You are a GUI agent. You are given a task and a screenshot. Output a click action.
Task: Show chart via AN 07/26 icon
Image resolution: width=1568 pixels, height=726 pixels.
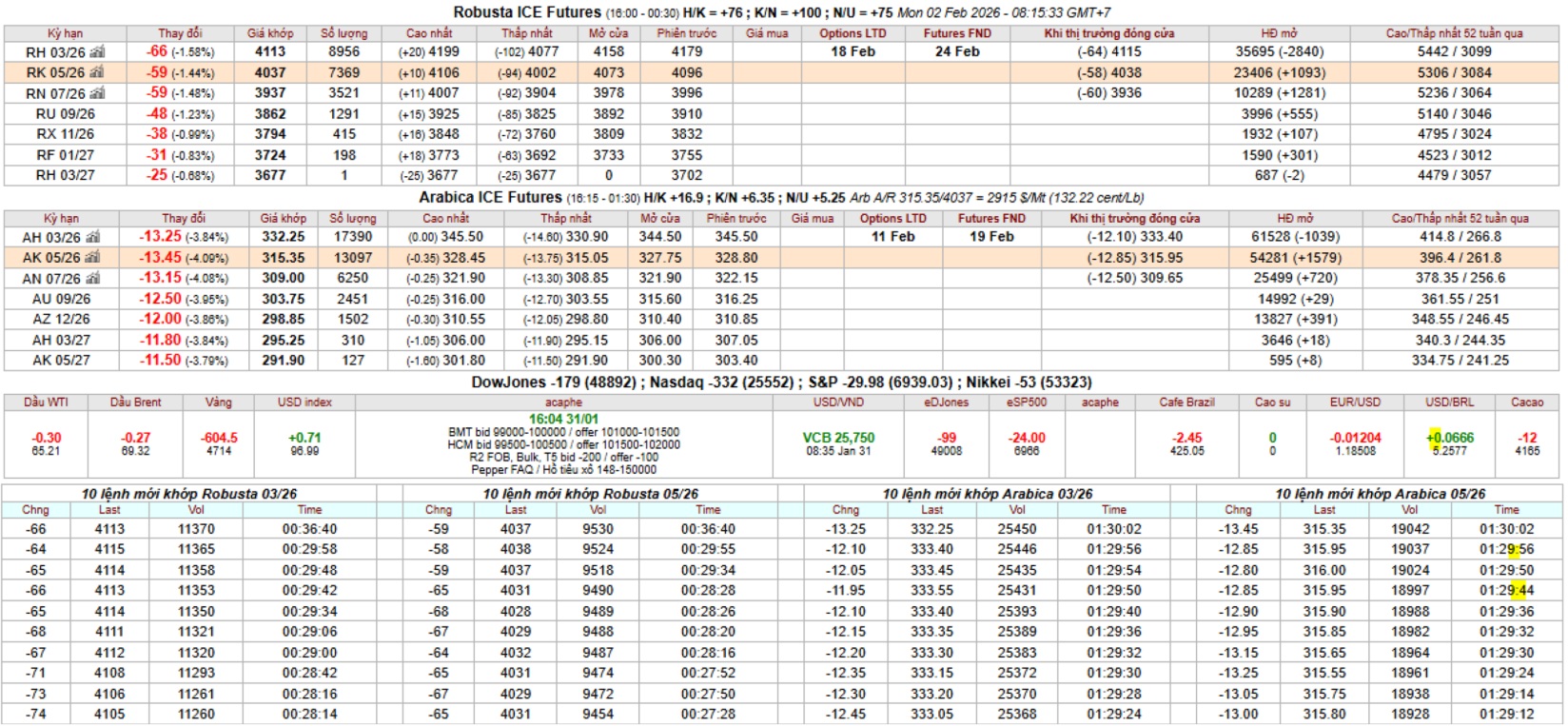click(92, 279)
